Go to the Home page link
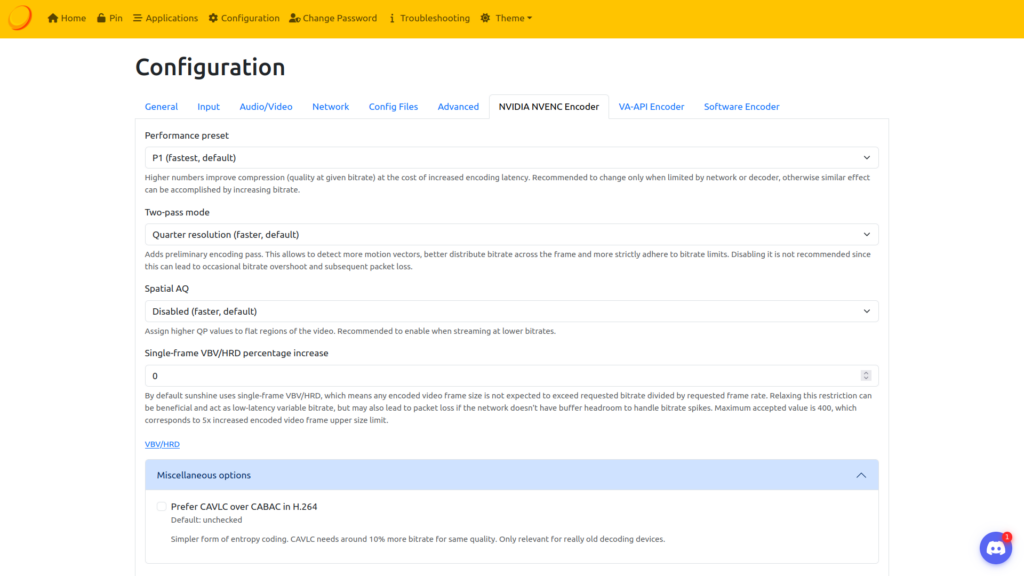Image resolution: width=1024 pixels, height=576 pixels. (67, 18)
